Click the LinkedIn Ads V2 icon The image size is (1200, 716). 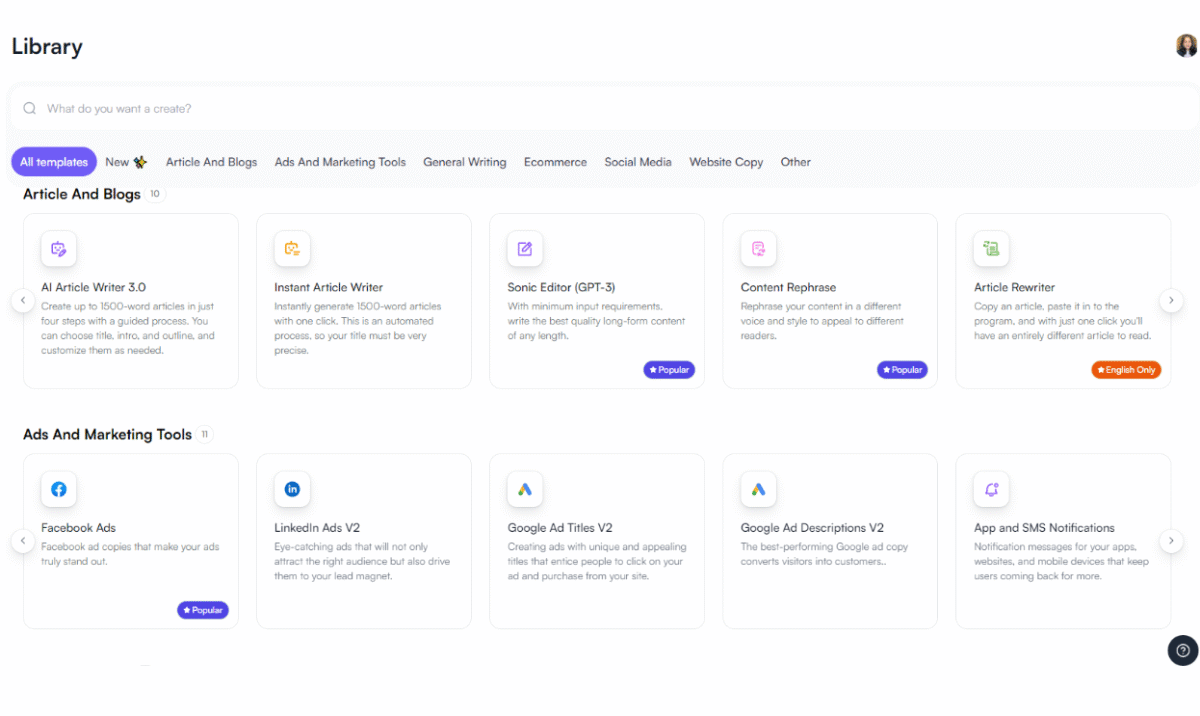pos(292,489)
